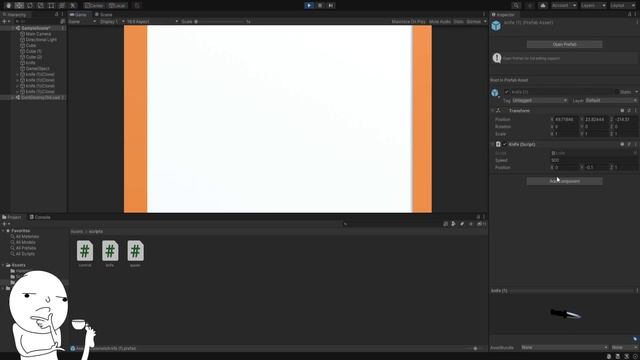Select the Scale tool in toolbar
Image resolution: width=640 pixels, height=360 pixels.
click(x=40, y=6)
